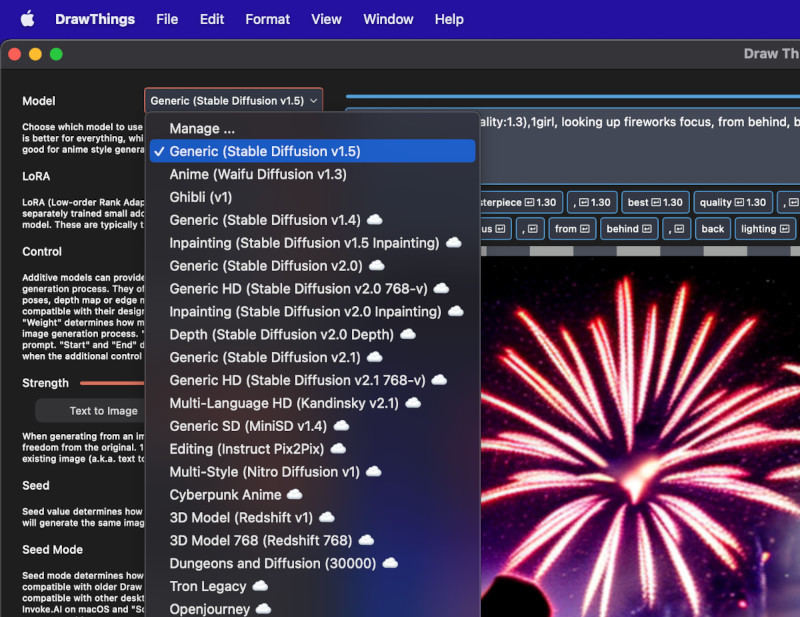This screenshot has width=800, height=617.
Task: Click the 'quality' 1.30 prompt token
Action: click(732, 203)
